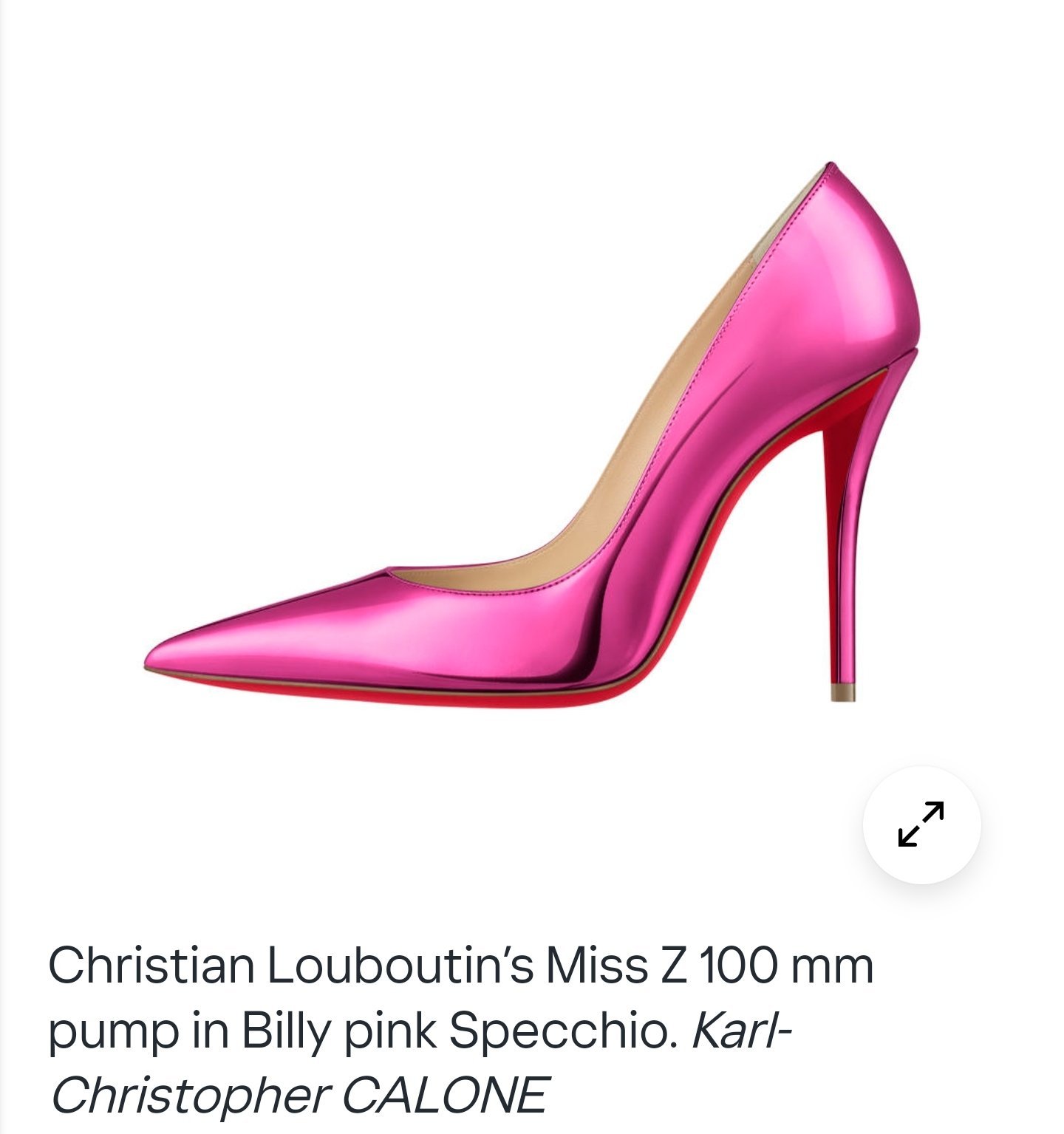Click the 'Billy pink' words in caption
1064x1134 pixels.
point(338,1031)
